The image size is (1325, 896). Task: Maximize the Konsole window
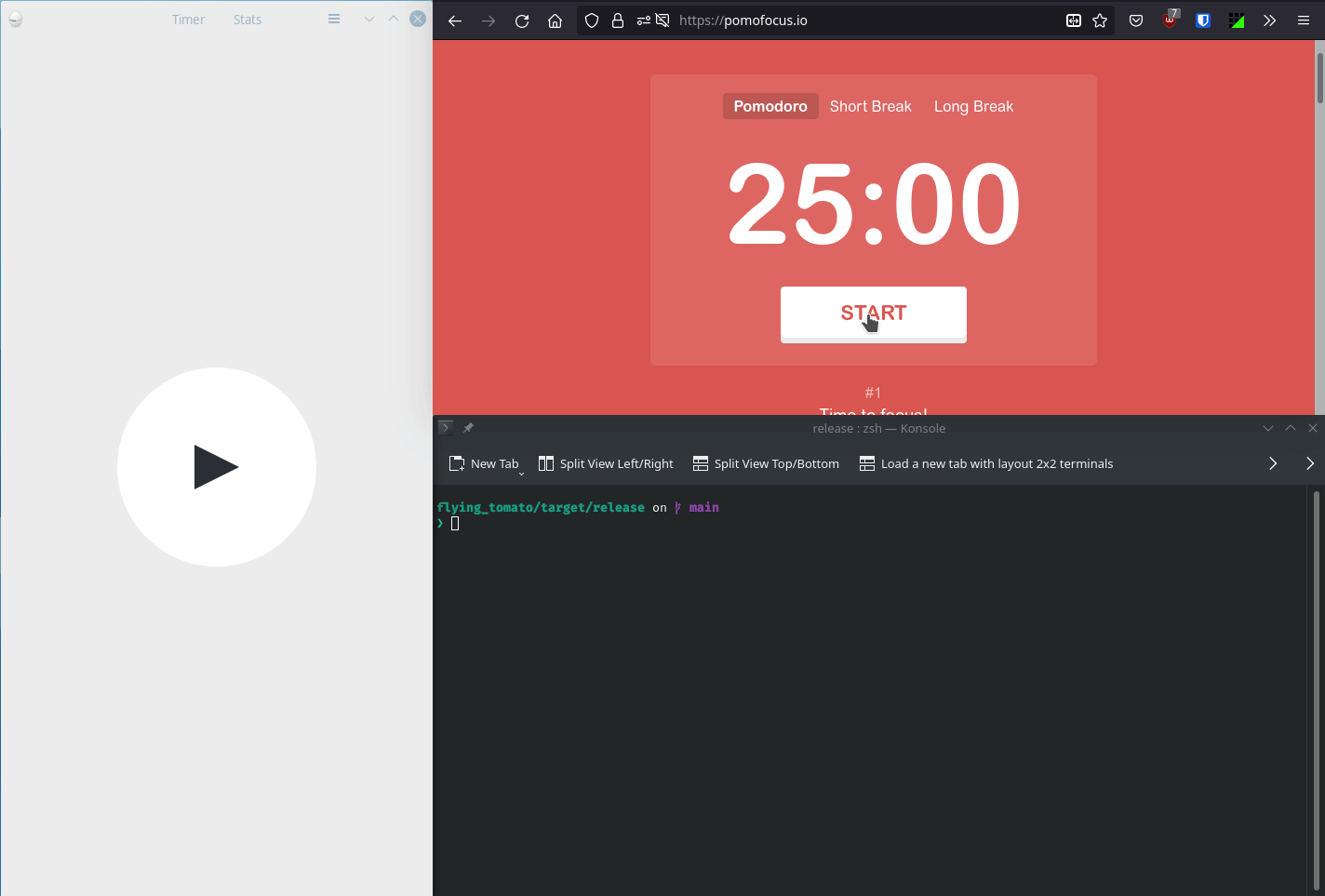click(x=1291, y=428)
